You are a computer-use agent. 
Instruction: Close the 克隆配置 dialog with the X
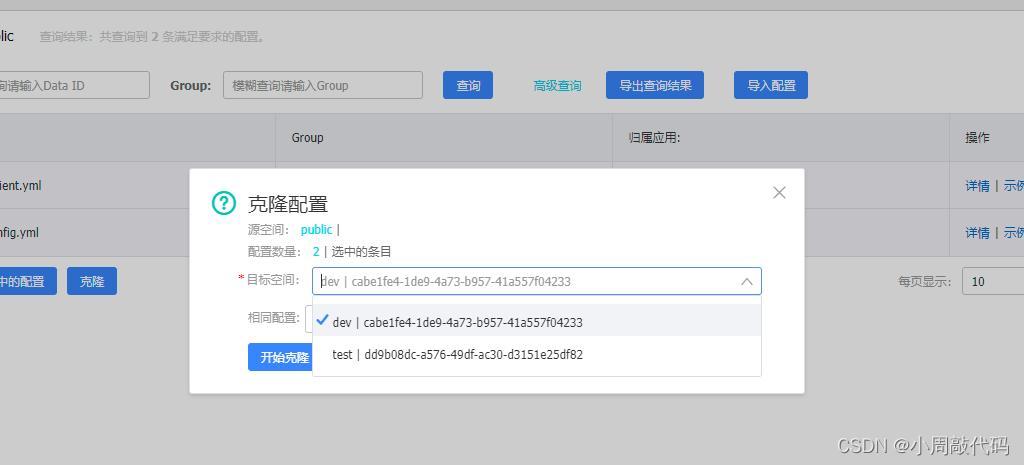(779, 193)
